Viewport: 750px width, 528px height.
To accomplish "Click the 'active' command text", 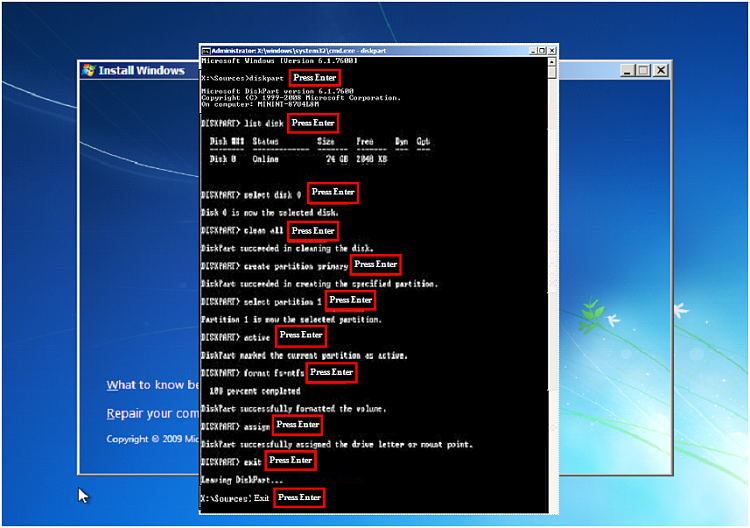I will pos(257,338).
